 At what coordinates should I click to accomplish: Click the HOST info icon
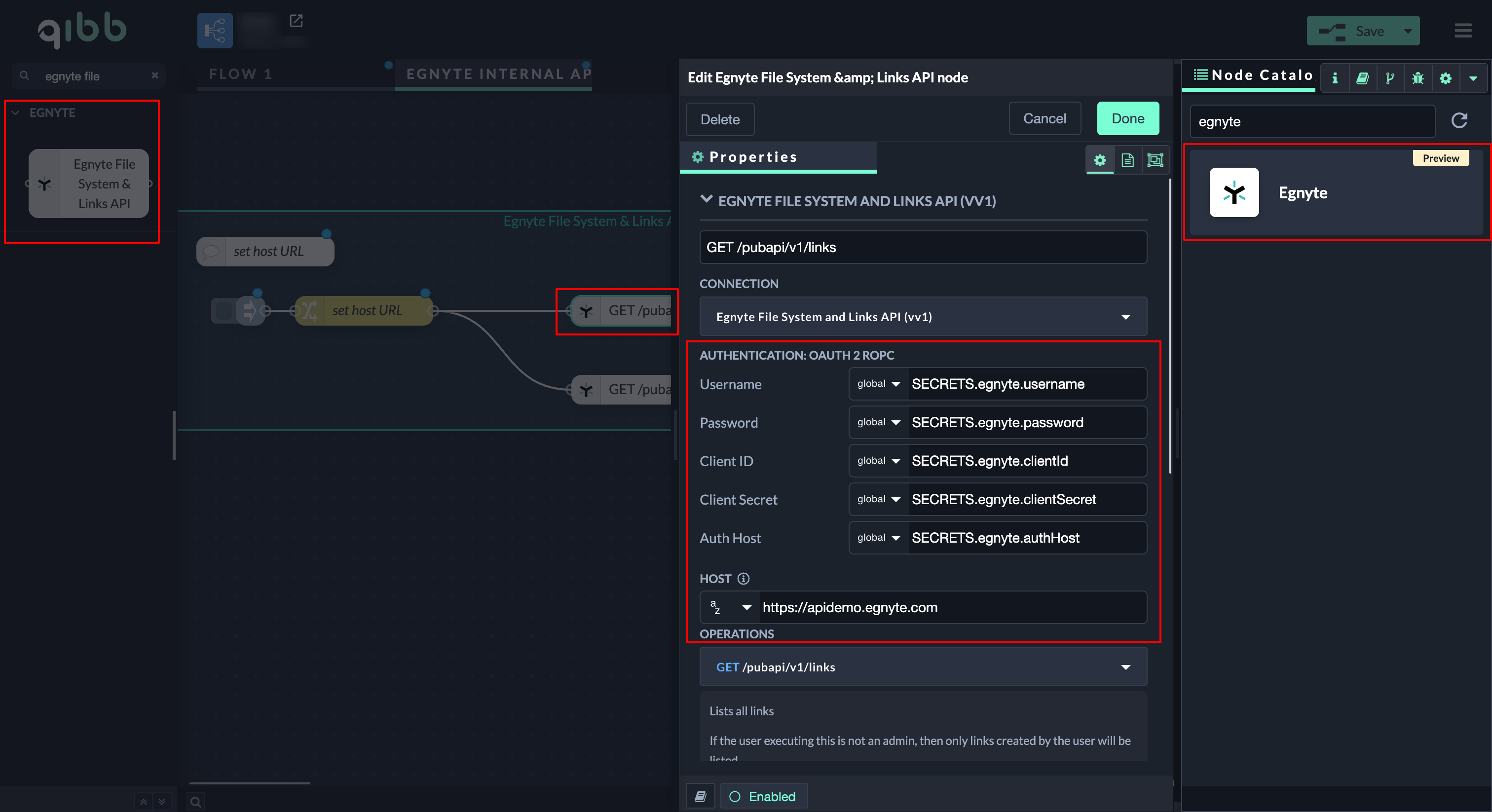743,578
